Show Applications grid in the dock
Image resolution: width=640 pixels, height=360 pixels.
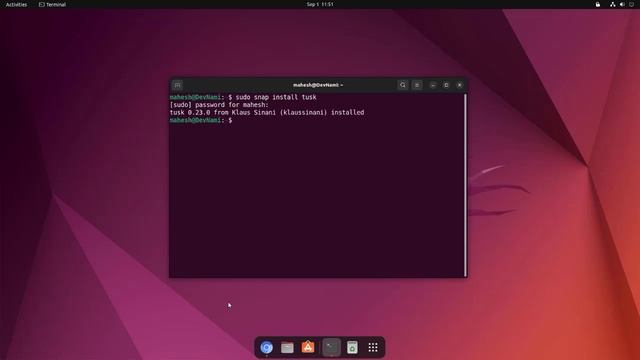pyautogui.click(x=373, y=347)
